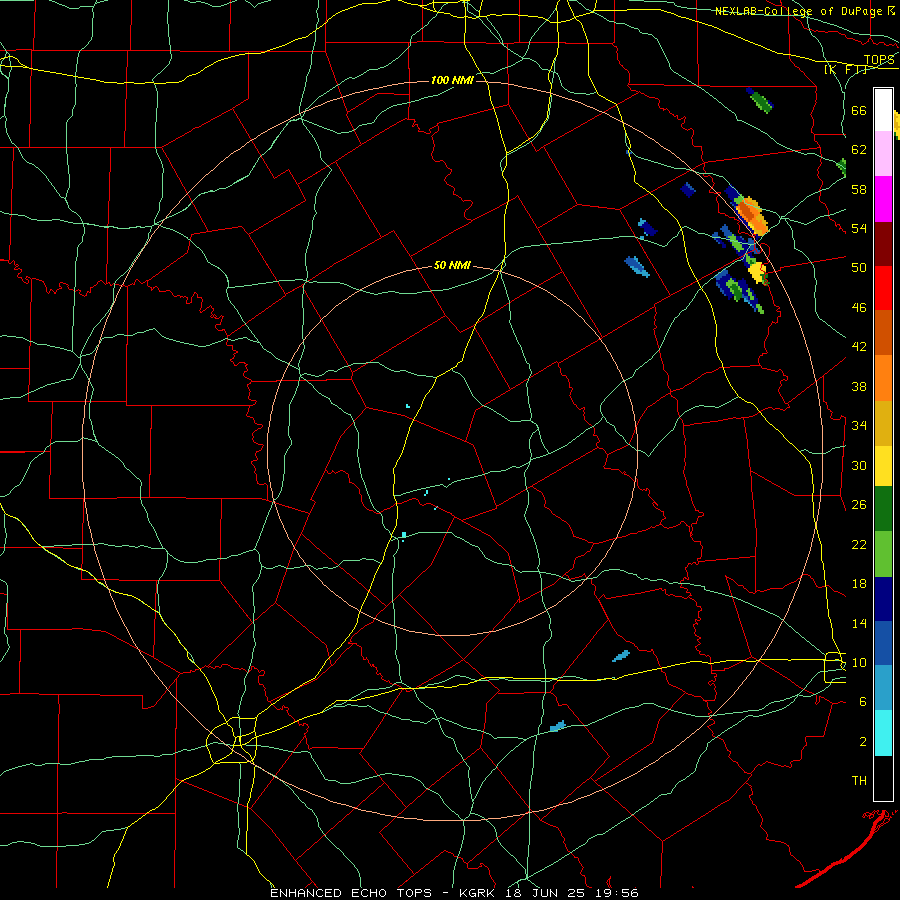Click legend value '46'
The image size is (900, 900).
point(859,307)
